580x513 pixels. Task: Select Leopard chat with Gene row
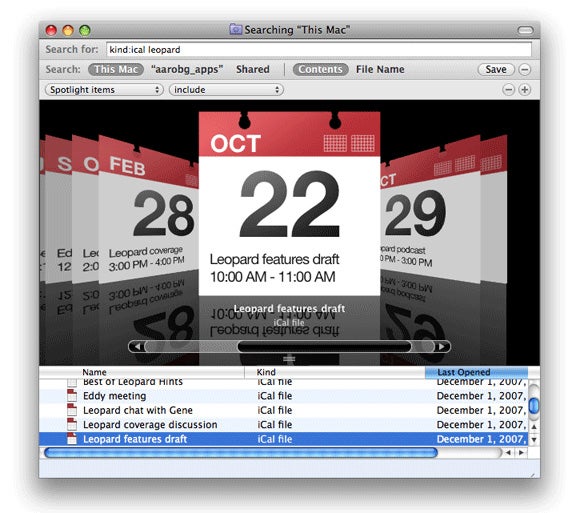(284, 411)
